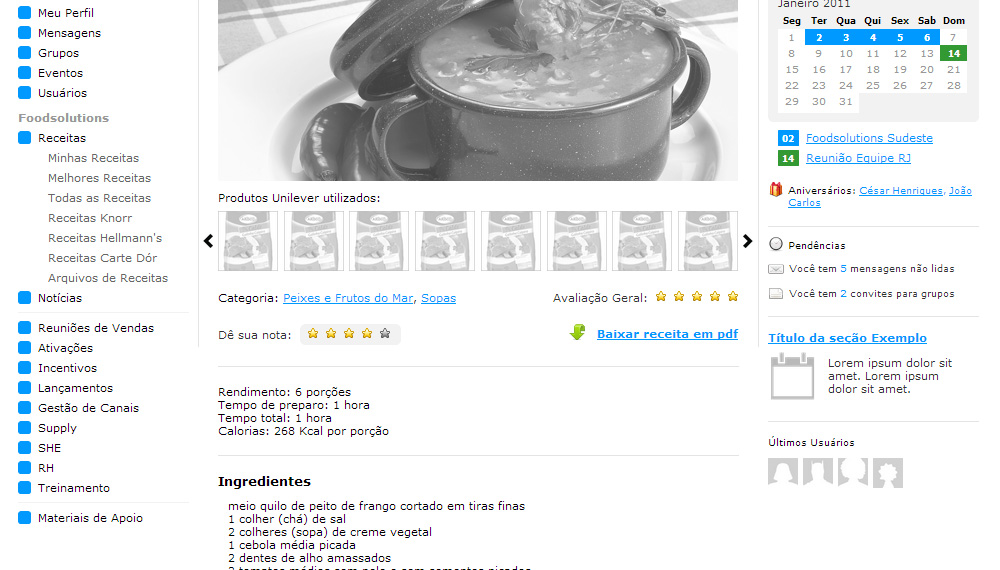1000x570 pixels.
Task: Click the calendar icon under Título da seção
Action: coord(792,376)
